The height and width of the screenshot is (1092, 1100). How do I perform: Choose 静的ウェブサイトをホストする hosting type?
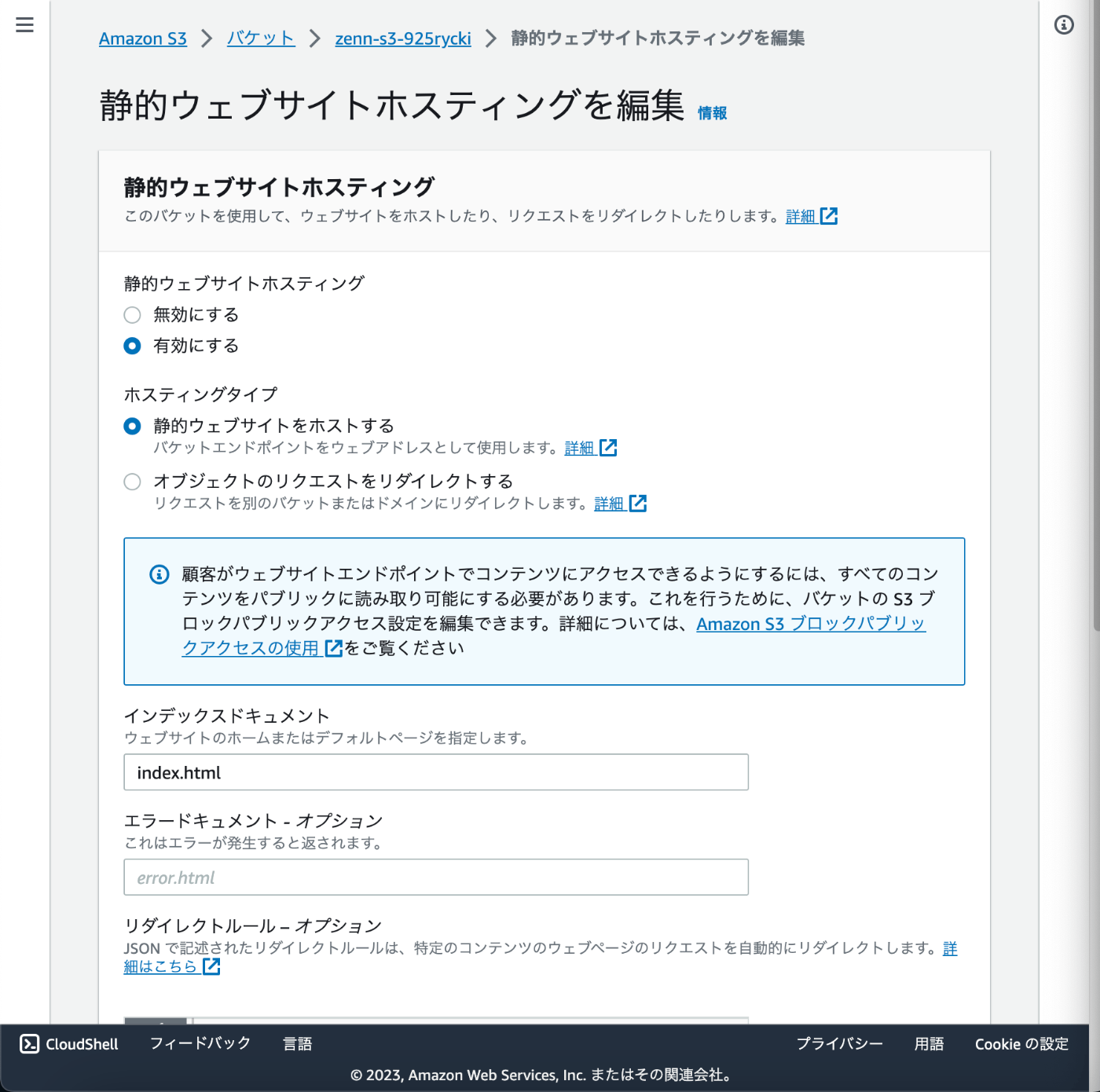pos(132,426)
